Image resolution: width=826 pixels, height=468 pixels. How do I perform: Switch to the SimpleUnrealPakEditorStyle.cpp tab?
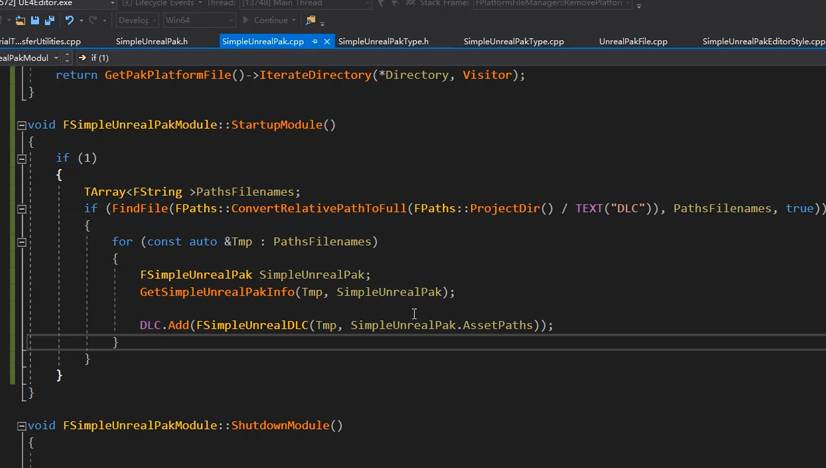point(763,41)
